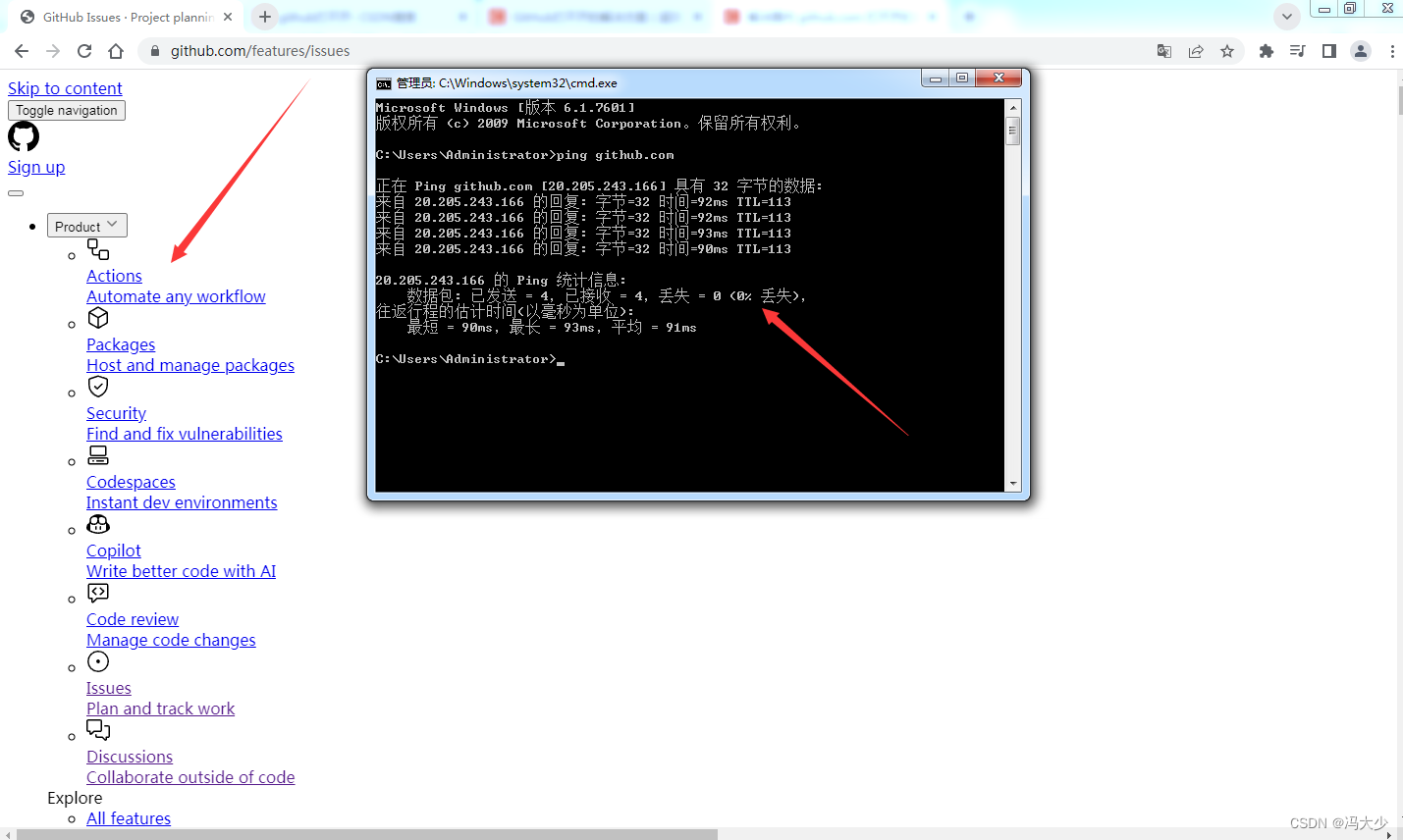
Task: Bookmark the page with the star icon
Action: (1227, 51)
